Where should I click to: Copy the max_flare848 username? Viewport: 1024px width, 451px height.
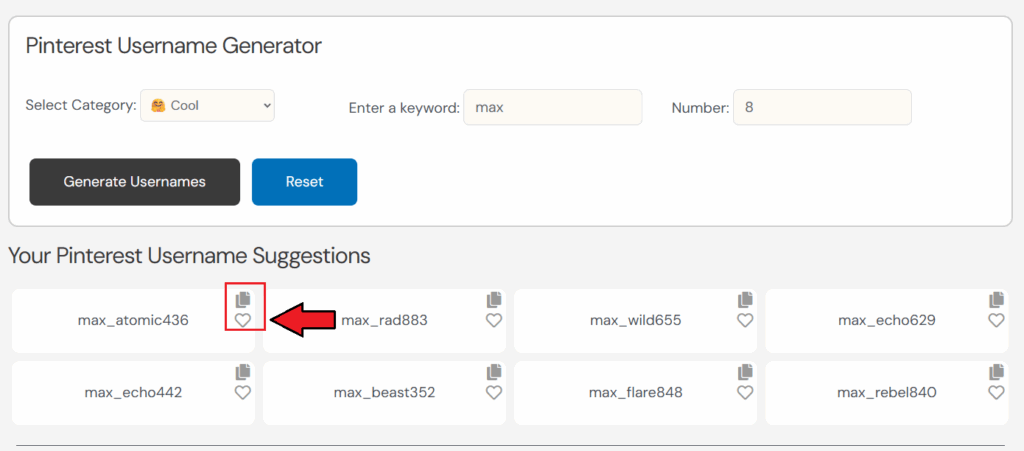click(745, 372)
